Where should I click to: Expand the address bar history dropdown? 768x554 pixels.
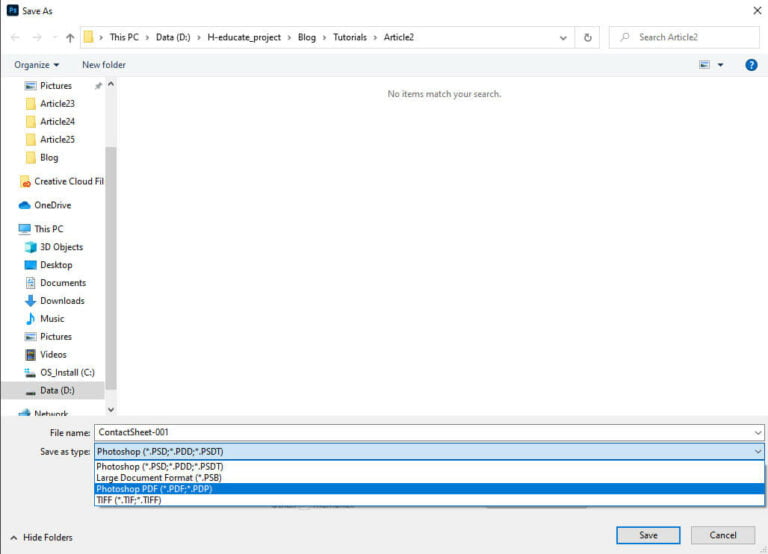(565, 38)
